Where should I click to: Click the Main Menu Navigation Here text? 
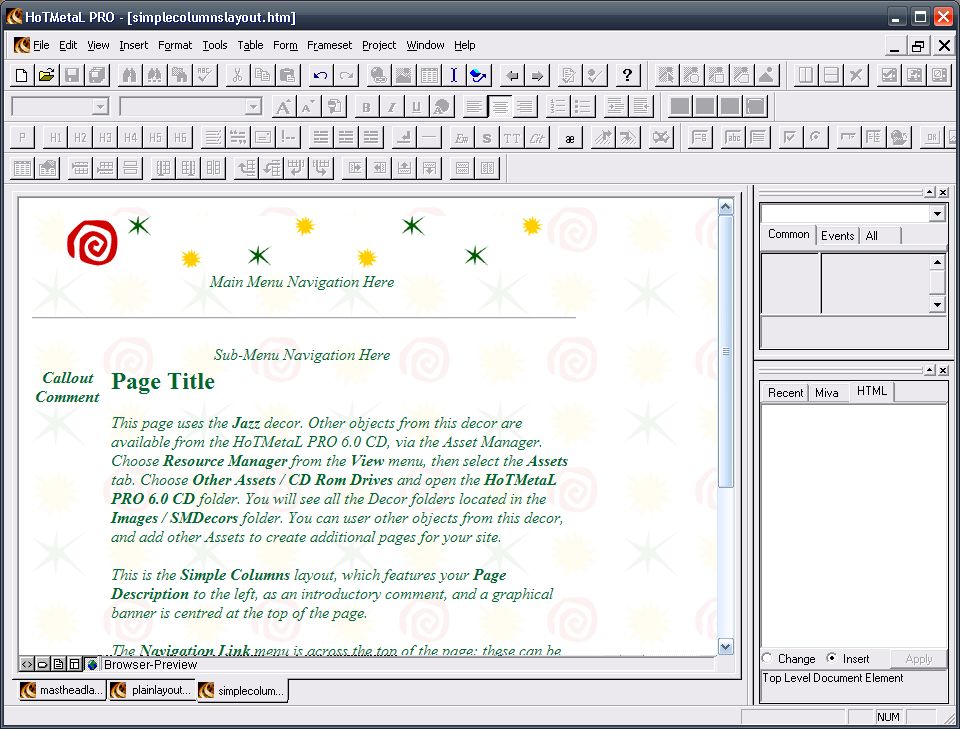301,282
